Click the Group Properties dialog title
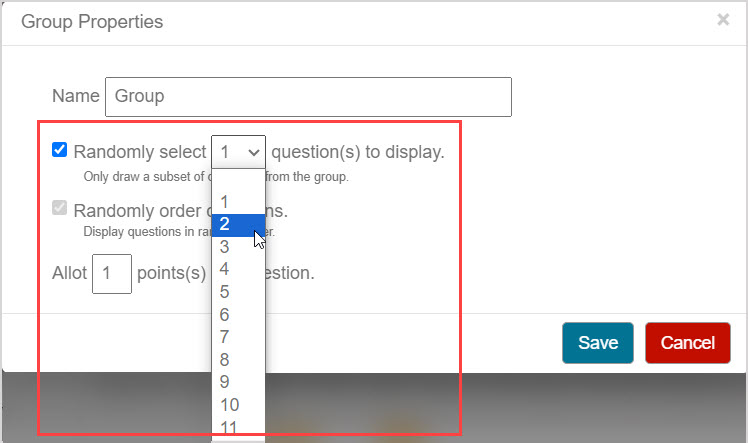 (92, 21)
